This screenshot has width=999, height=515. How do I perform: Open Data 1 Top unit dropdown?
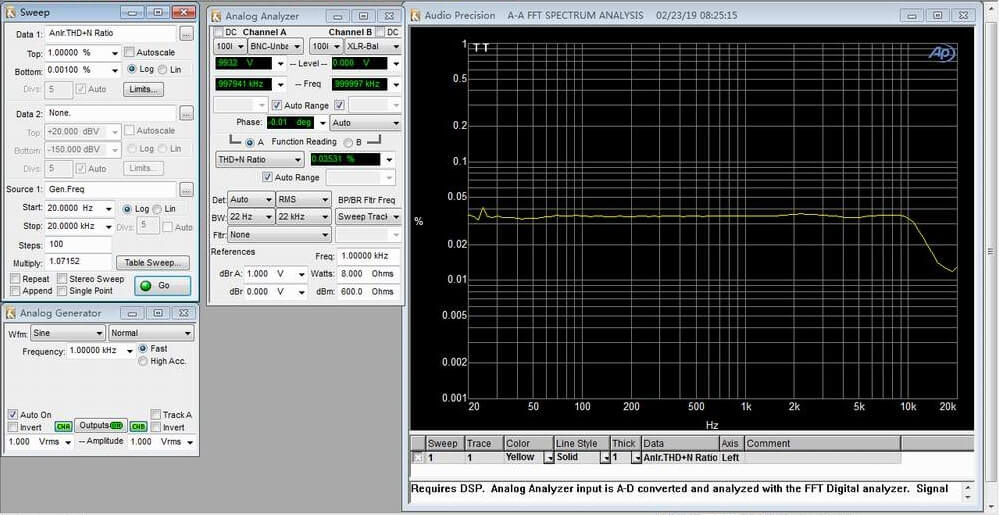coord(115,53)
